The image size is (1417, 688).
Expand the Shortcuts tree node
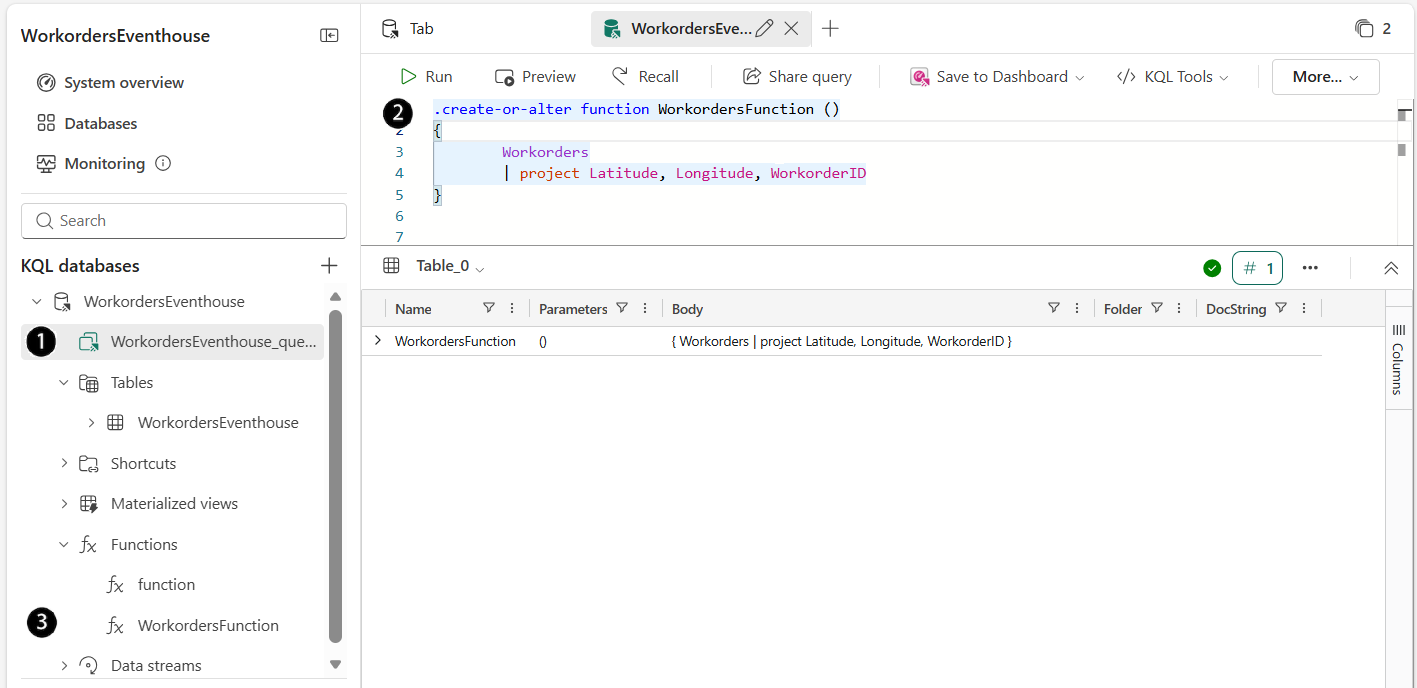click(64, 463)
